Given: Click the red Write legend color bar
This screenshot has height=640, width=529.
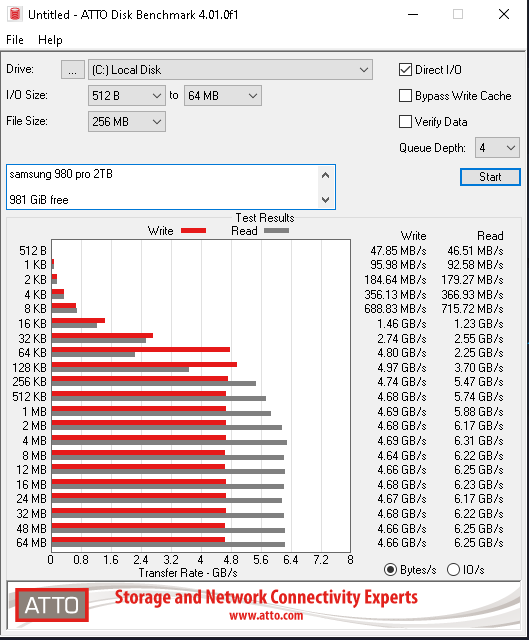Looking at the screenshot, I should [193, 231].
